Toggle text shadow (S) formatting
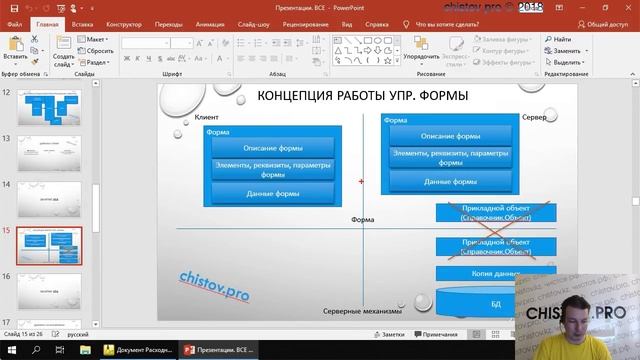640x360 pixels. [x=160, y=59]
